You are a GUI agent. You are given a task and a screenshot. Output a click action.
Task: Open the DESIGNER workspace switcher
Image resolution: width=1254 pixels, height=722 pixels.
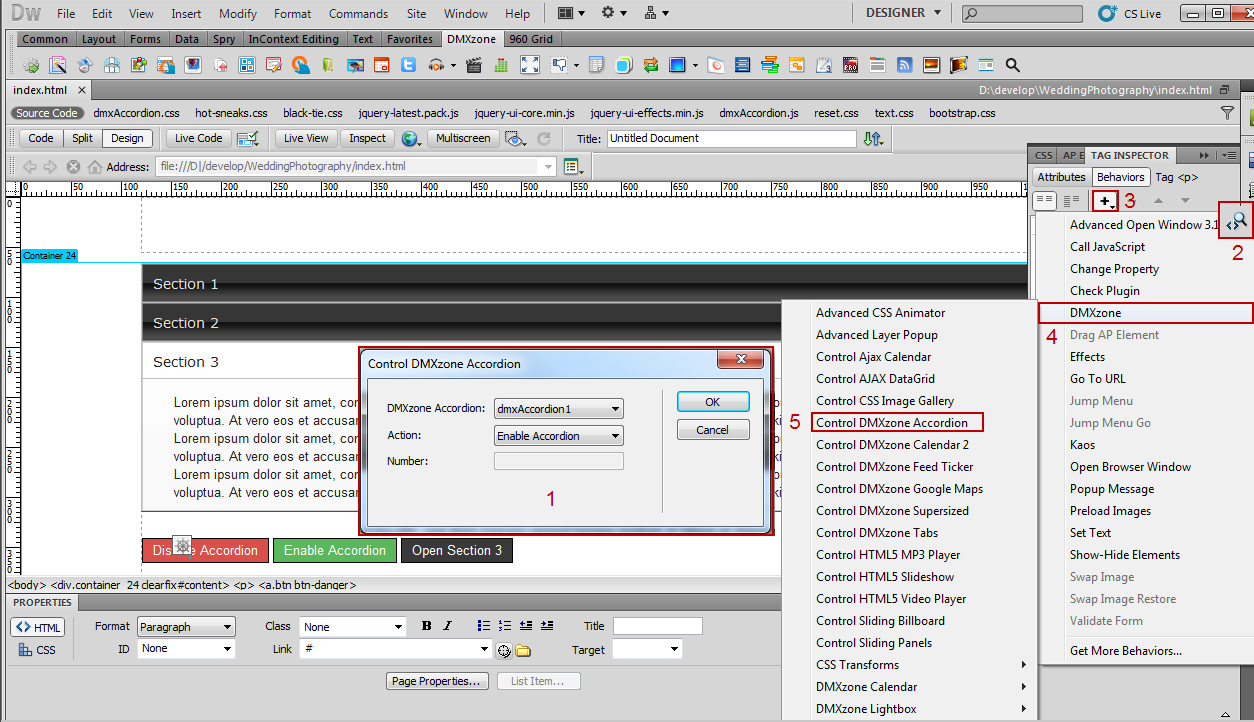point(903,13)
